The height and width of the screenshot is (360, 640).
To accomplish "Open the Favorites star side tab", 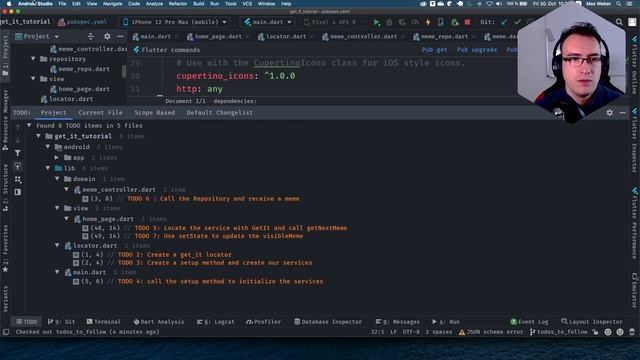I will pos(5,249).
